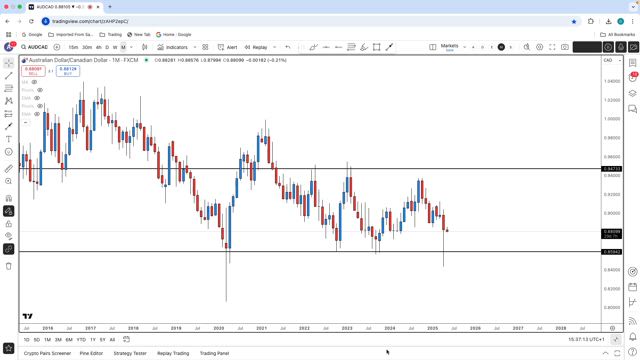Open the text annotation tool
This screenshot has height=360, width=640.
(9, 139)
